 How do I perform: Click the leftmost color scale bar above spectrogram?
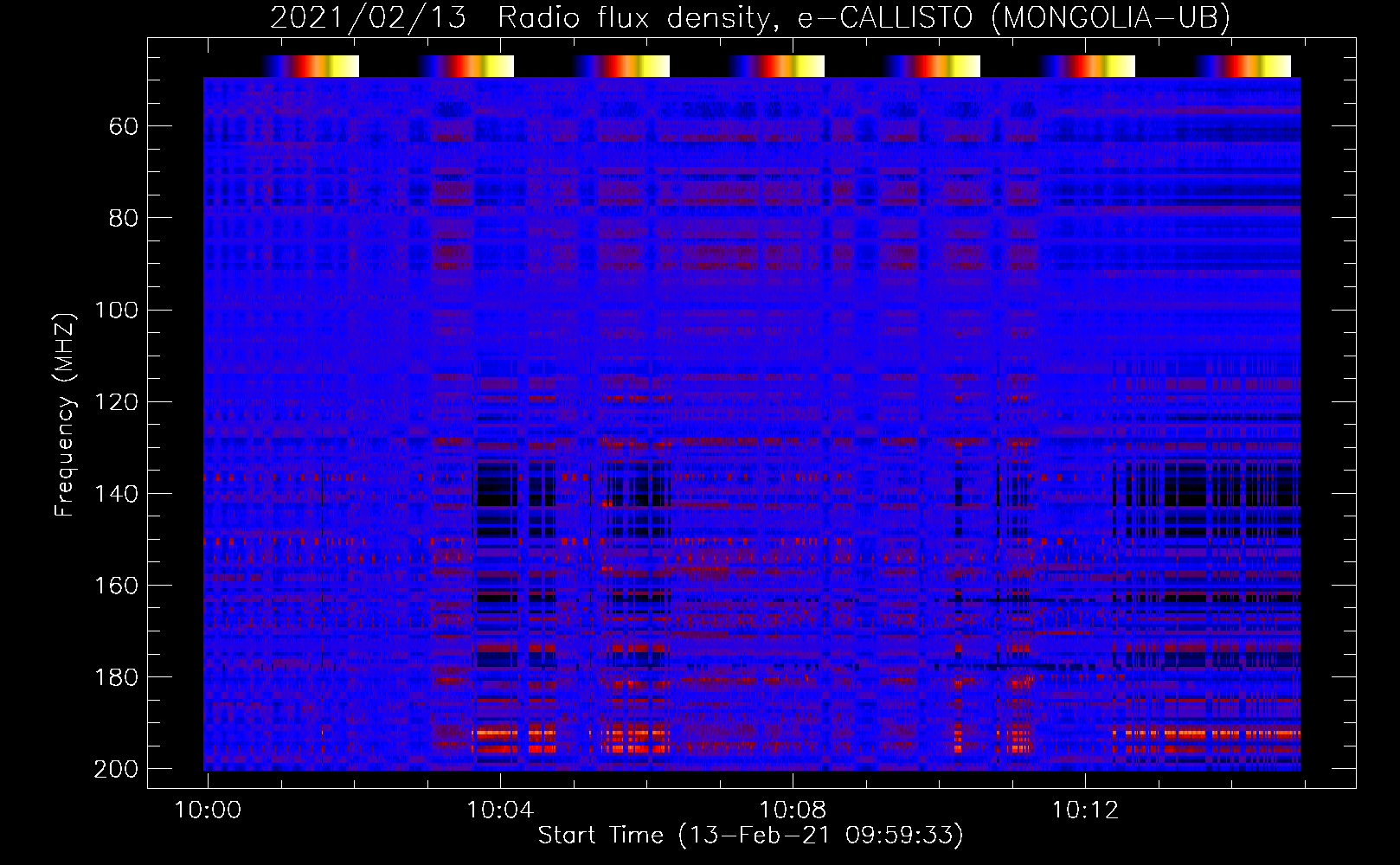click(310, 66)
